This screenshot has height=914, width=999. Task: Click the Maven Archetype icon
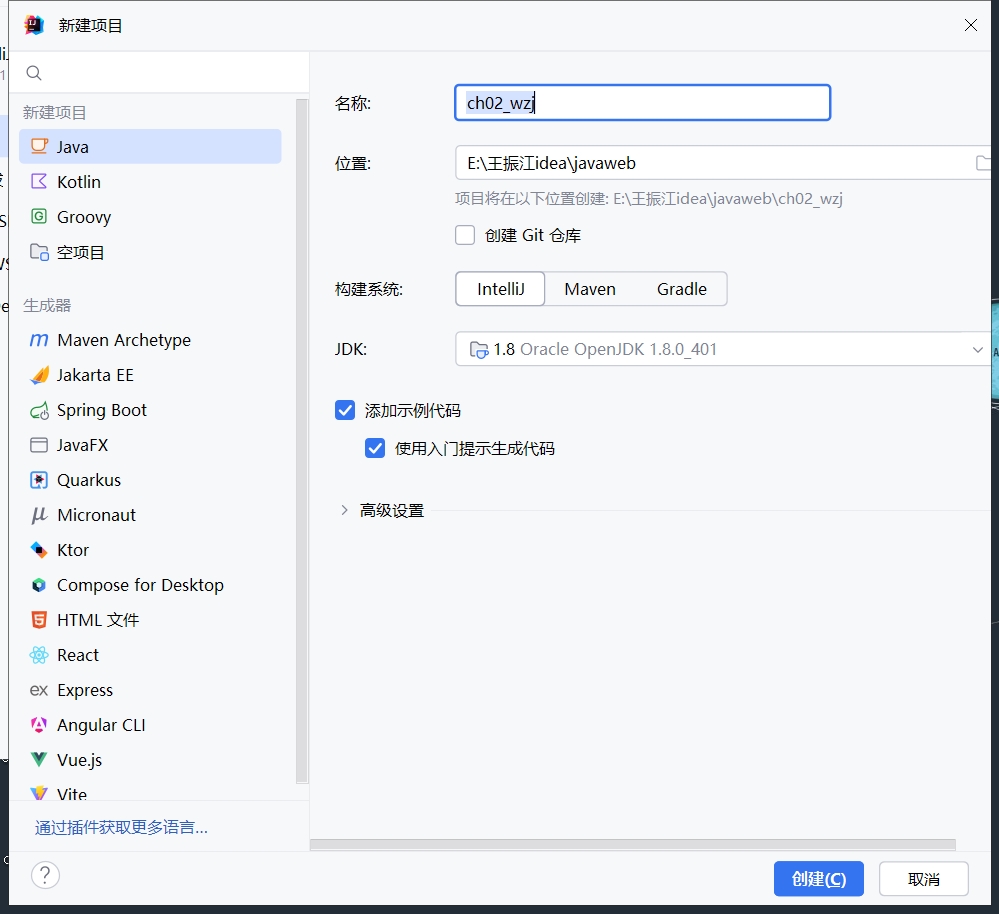coord(39,340)
